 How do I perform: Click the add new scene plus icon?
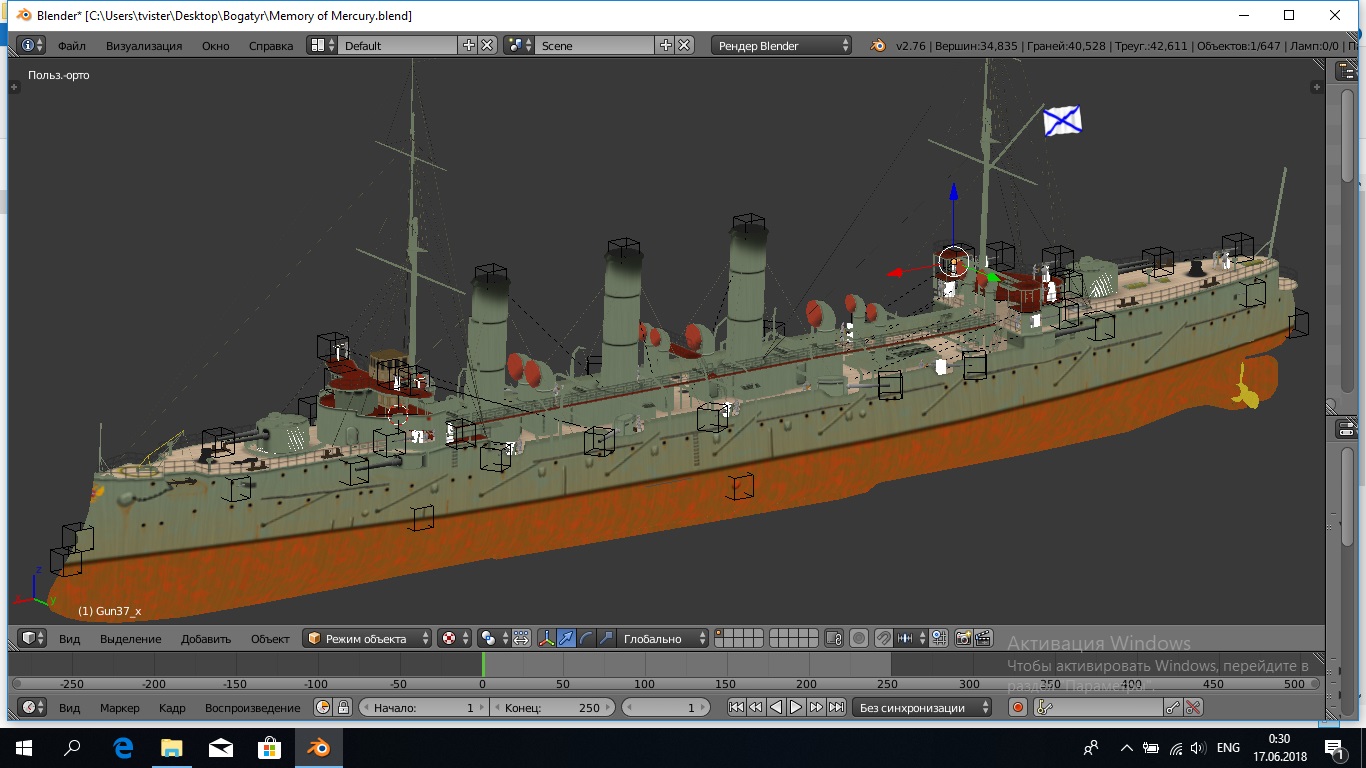point(666,45)
